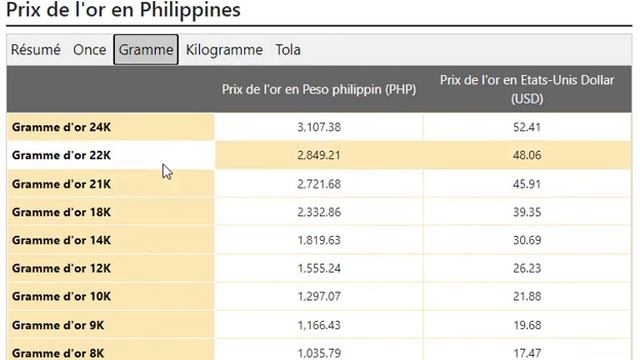Click the 12K USD price 26.23
This screenshot has height=360, width=640.
527,268
